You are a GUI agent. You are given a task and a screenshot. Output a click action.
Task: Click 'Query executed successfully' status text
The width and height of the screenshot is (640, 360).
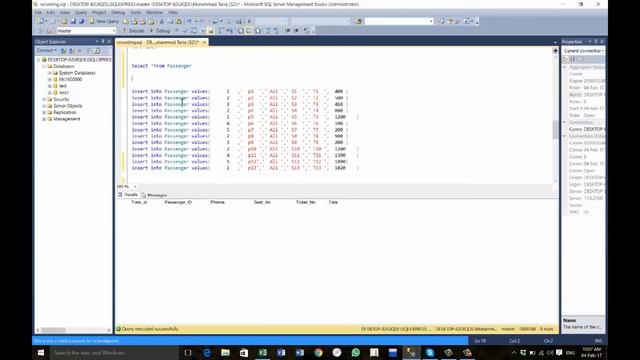click(150, 329)
